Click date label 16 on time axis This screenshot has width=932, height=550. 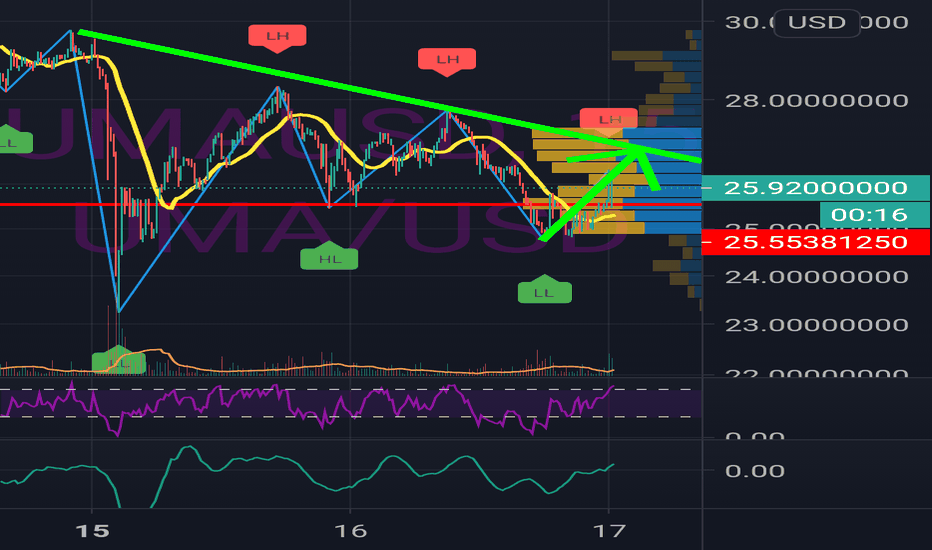351,530
